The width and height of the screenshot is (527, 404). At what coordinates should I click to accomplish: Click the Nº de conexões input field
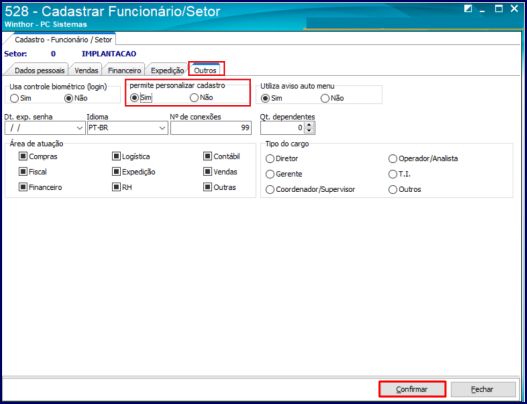(x=211, y=128)
